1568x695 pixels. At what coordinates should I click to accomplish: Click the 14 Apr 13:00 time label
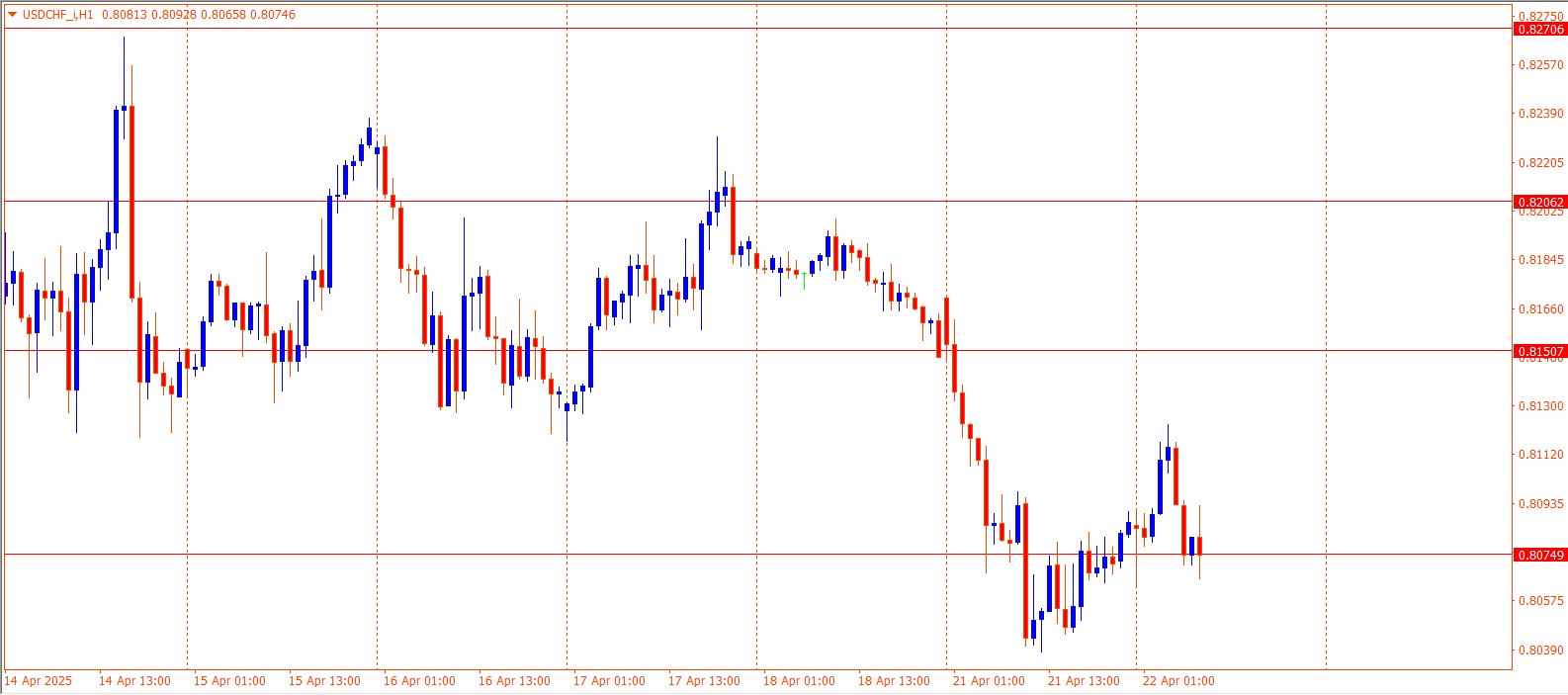click(x=134, y=681)
